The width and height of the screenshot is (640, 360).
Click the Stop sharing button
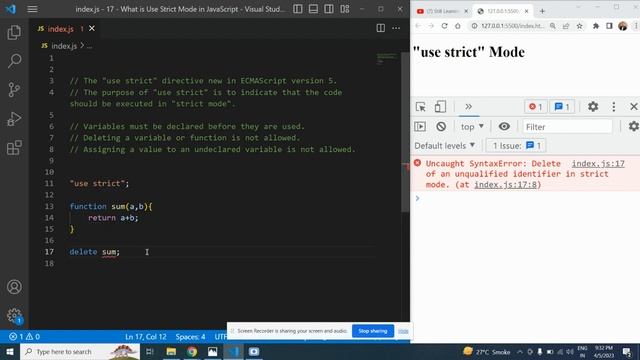pyautogui.click(x=373, y=331)
